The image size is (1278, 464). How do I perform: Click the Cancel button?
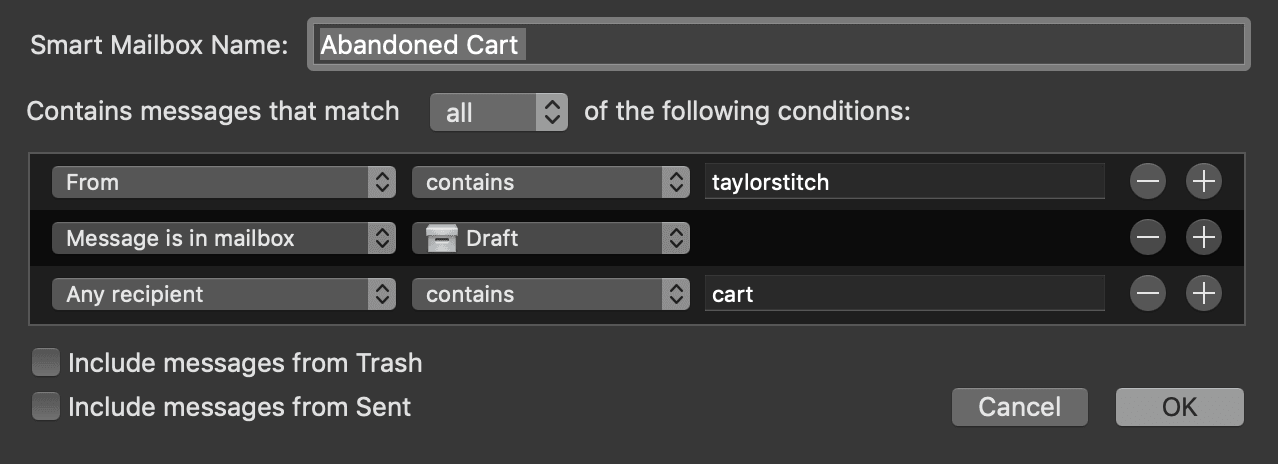click(x=1019, y=407)
